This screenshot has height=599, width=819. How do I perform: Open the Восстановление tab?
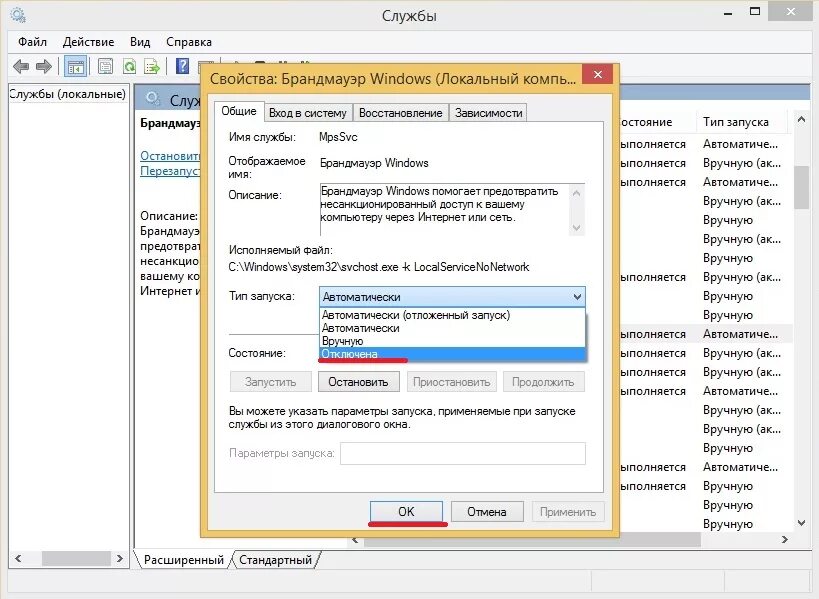pos(401,113)
